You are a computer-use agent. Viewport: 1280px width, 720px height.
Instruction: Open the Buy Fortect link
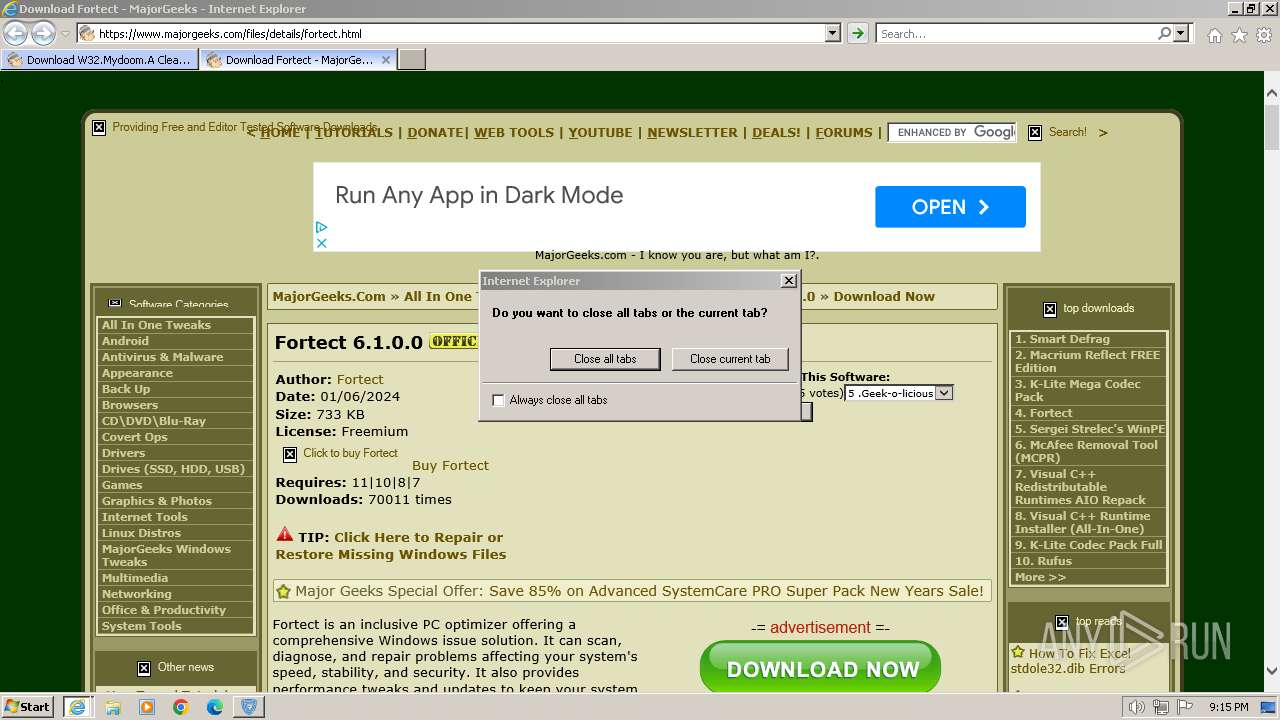point(450,465)
